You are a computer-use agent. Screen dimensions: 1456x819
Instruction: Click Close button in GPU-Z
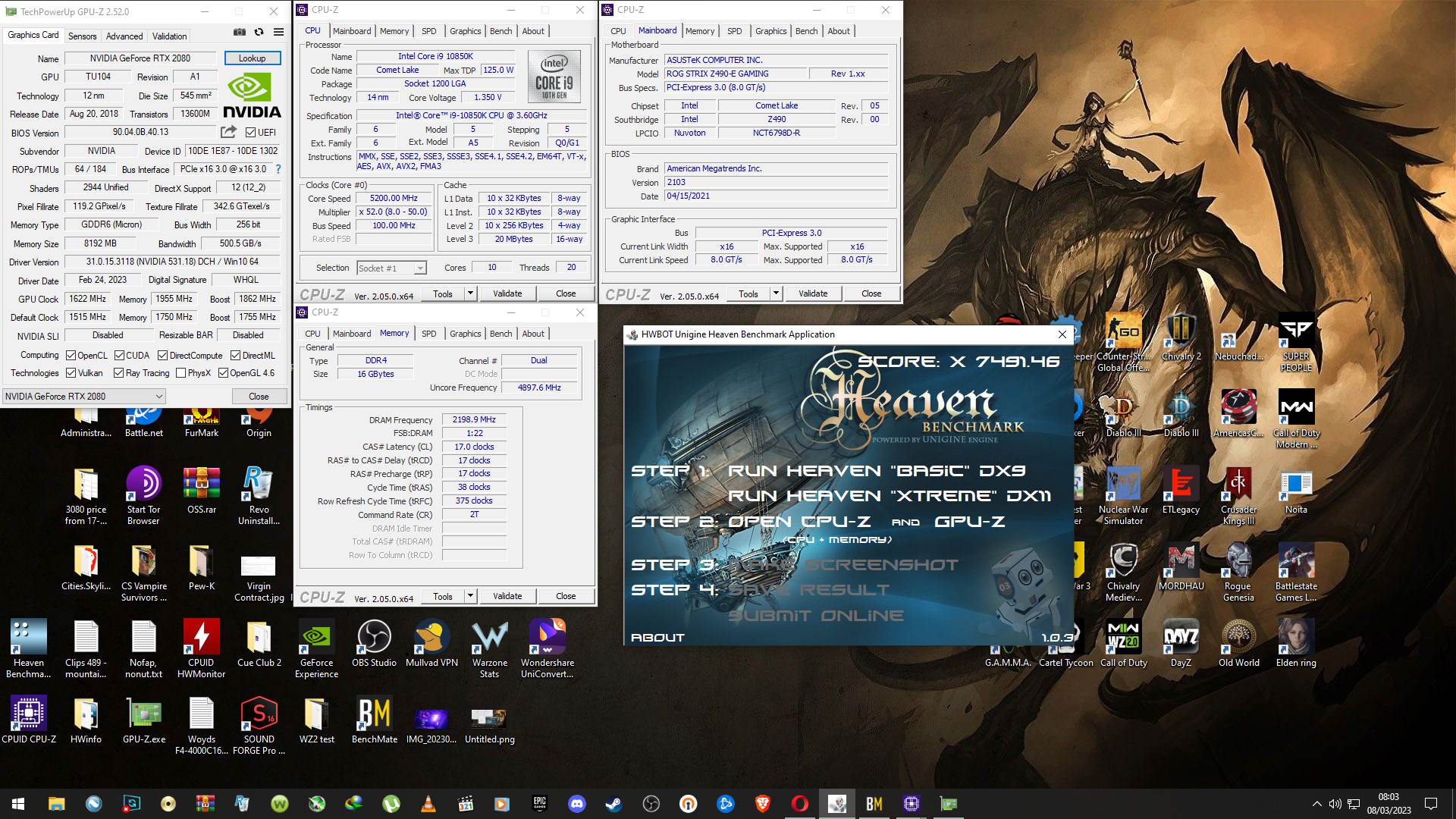(x=259, y=396)
